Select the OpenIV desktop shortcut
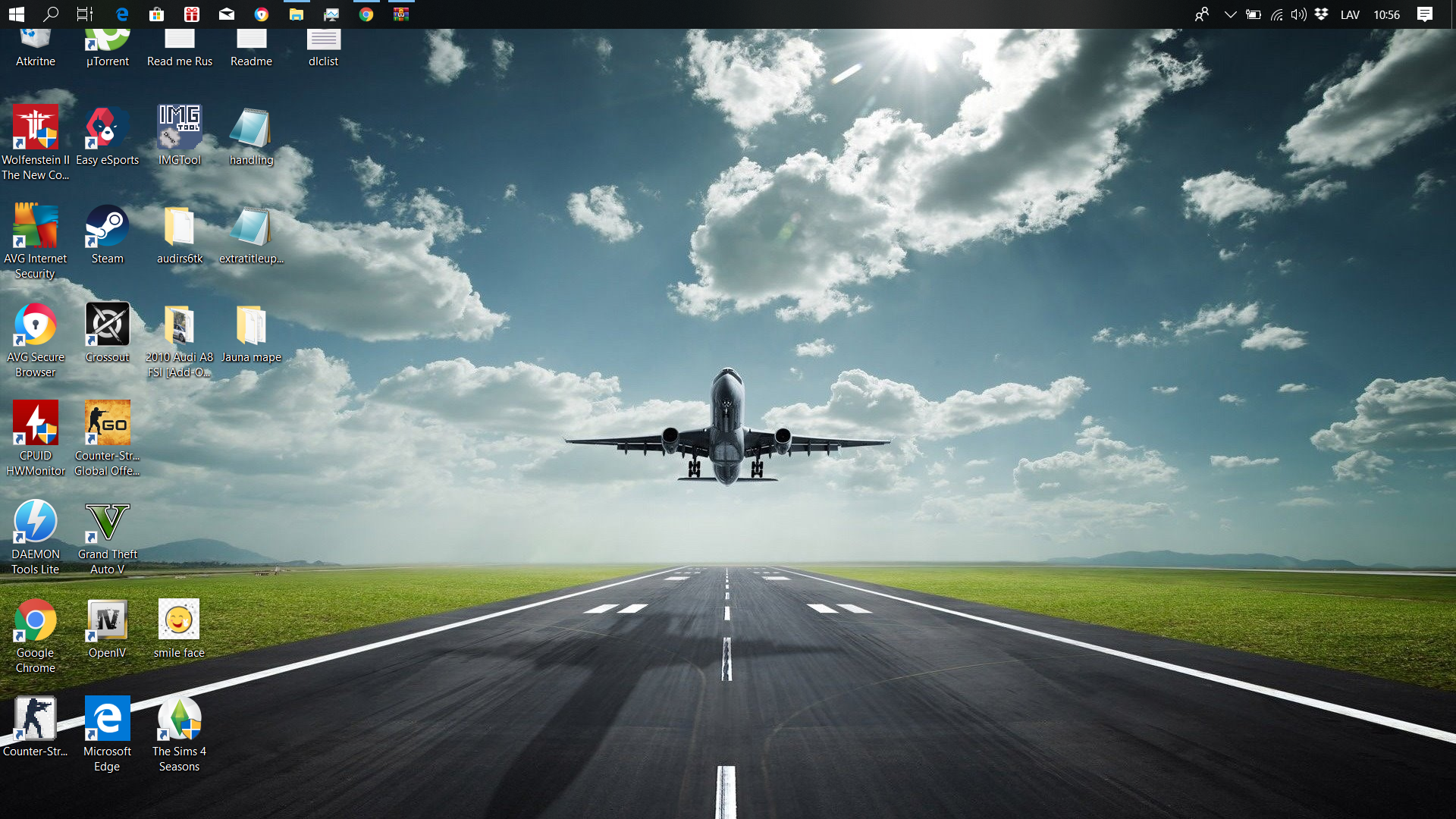Image resolution: width=1456 pixels, height=819 pixels. pyautogui.click(x=107, y=628)
